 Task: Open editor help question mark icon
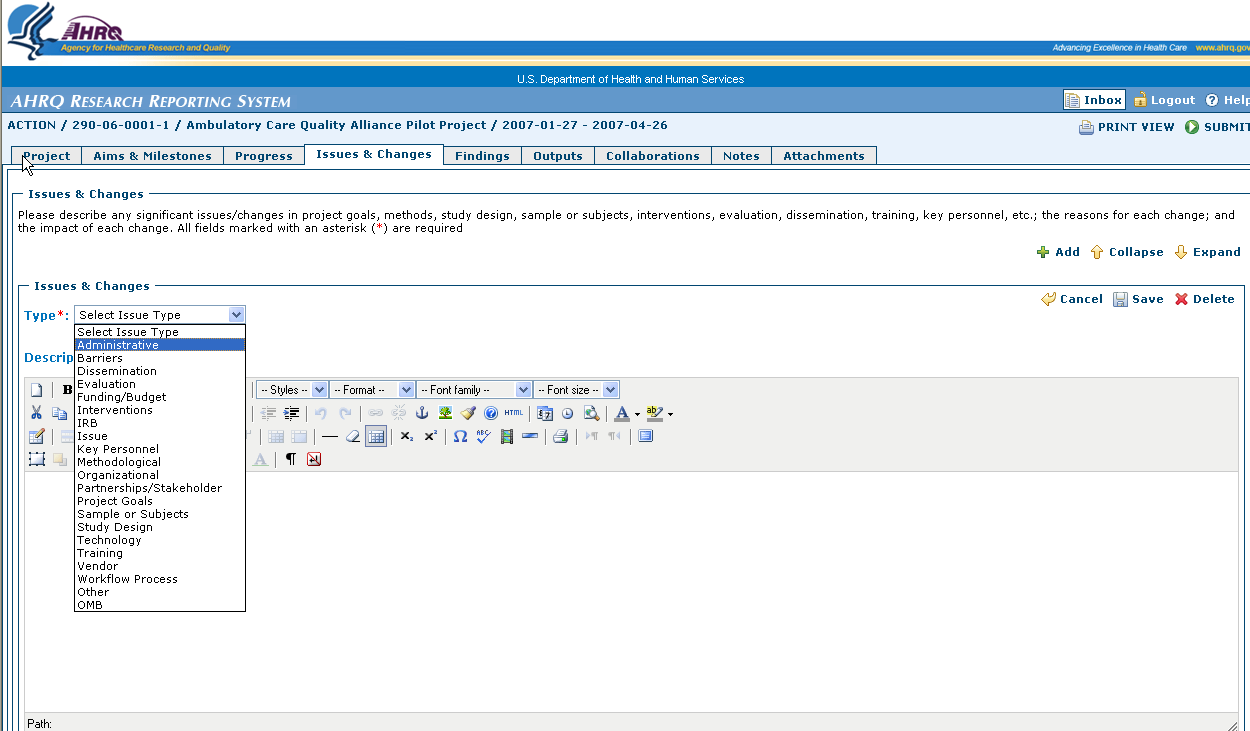click(x=491, y=413)
